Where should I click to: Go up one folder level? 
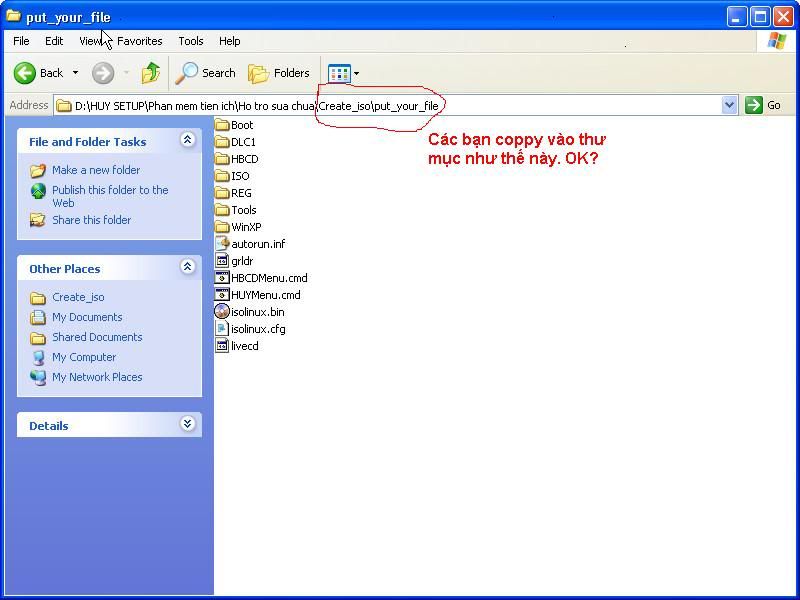pyautogui.click(x=151, y=73)
